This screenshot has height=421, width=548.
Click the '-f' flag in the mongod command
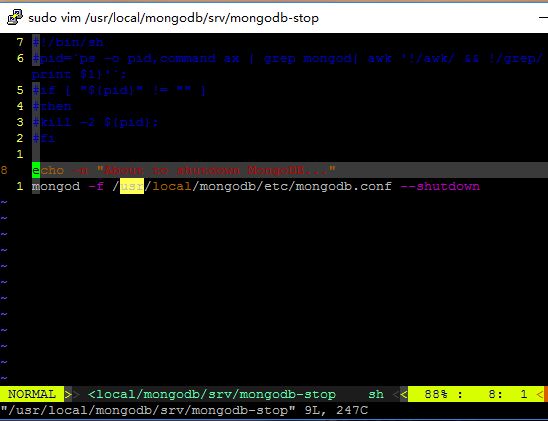click(96, 187)
